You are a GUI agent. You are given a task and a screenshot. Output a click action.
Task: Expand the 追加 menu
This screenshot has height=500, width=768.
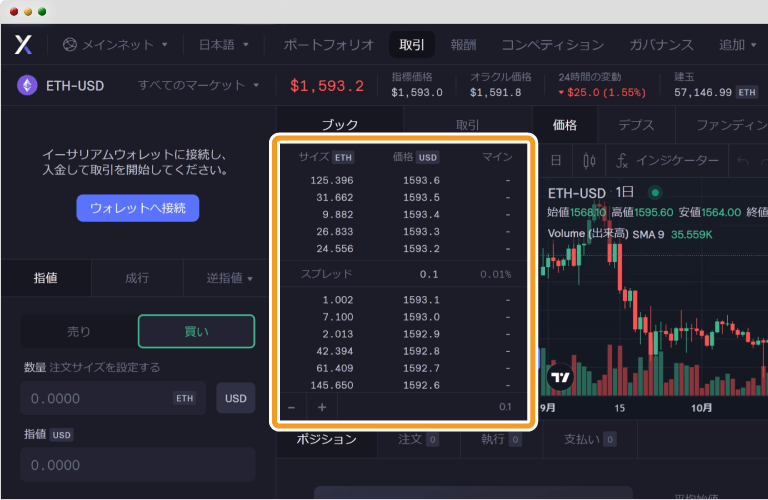click(738, 45)
